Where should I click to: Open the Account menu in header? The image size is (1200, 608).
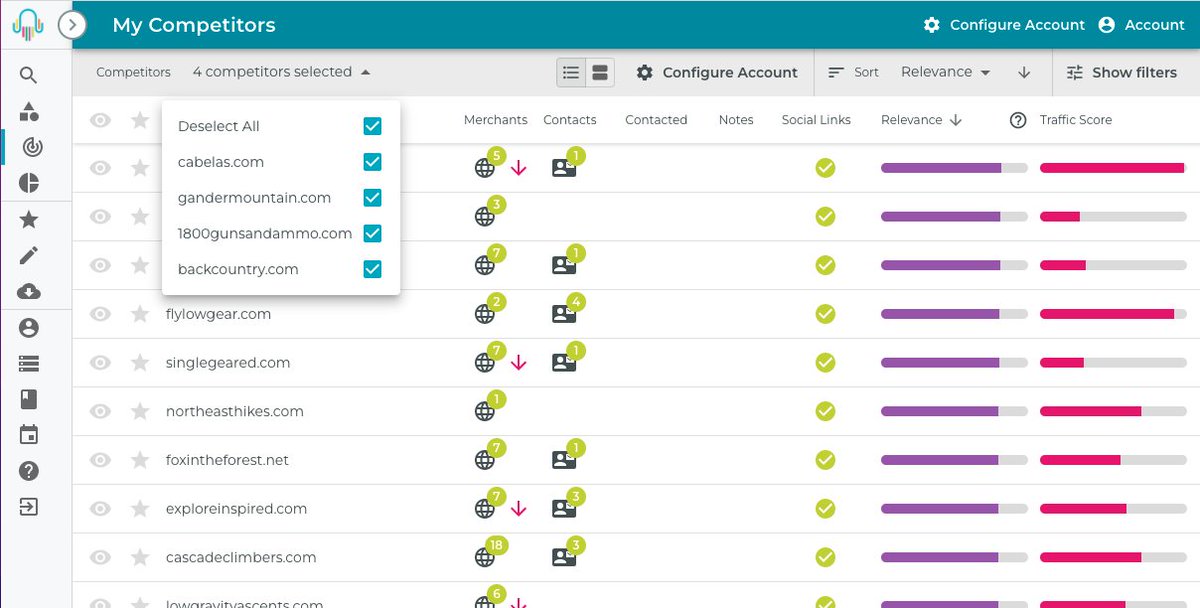(x=1141, y=25)
